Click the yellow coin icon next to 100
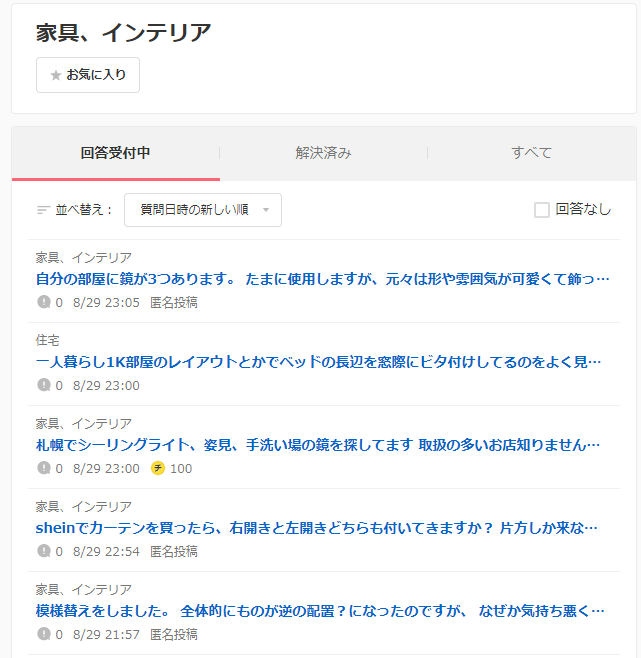641x658 pixels. [158, 468]
